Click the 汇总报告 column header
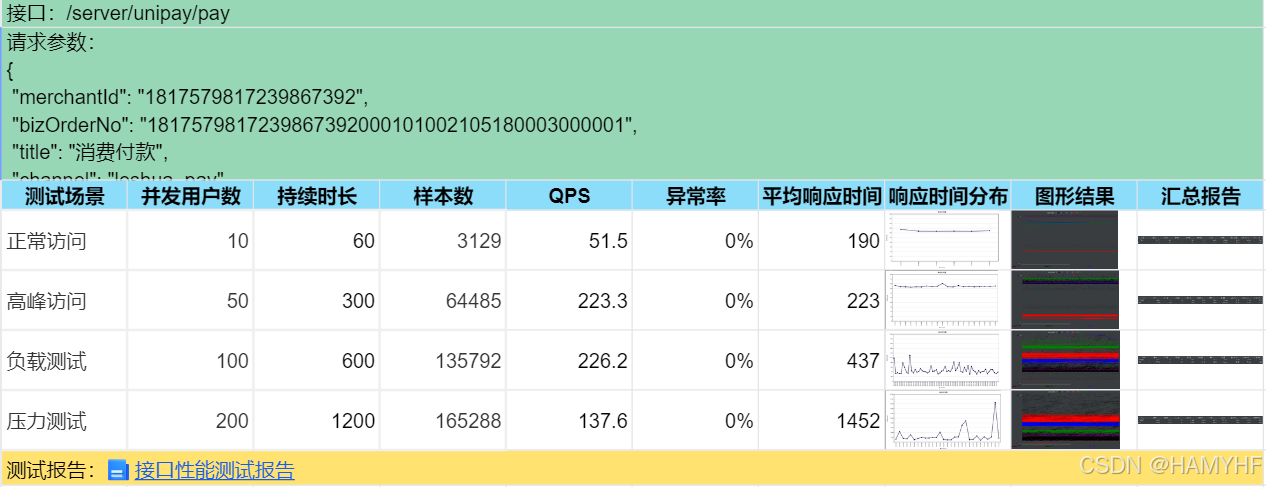The width and height of the screenshot is (1266, 487). (x=1200, y=195)
